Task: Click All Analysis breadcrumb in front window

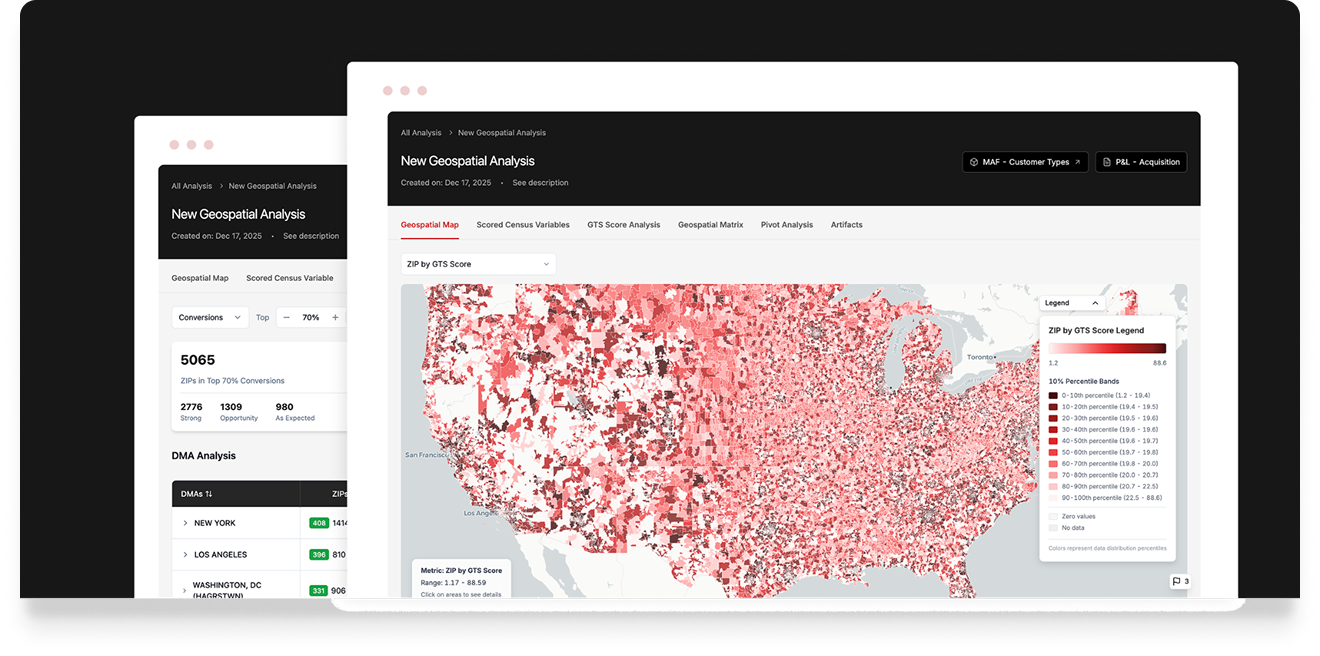Action: [421, 133]
